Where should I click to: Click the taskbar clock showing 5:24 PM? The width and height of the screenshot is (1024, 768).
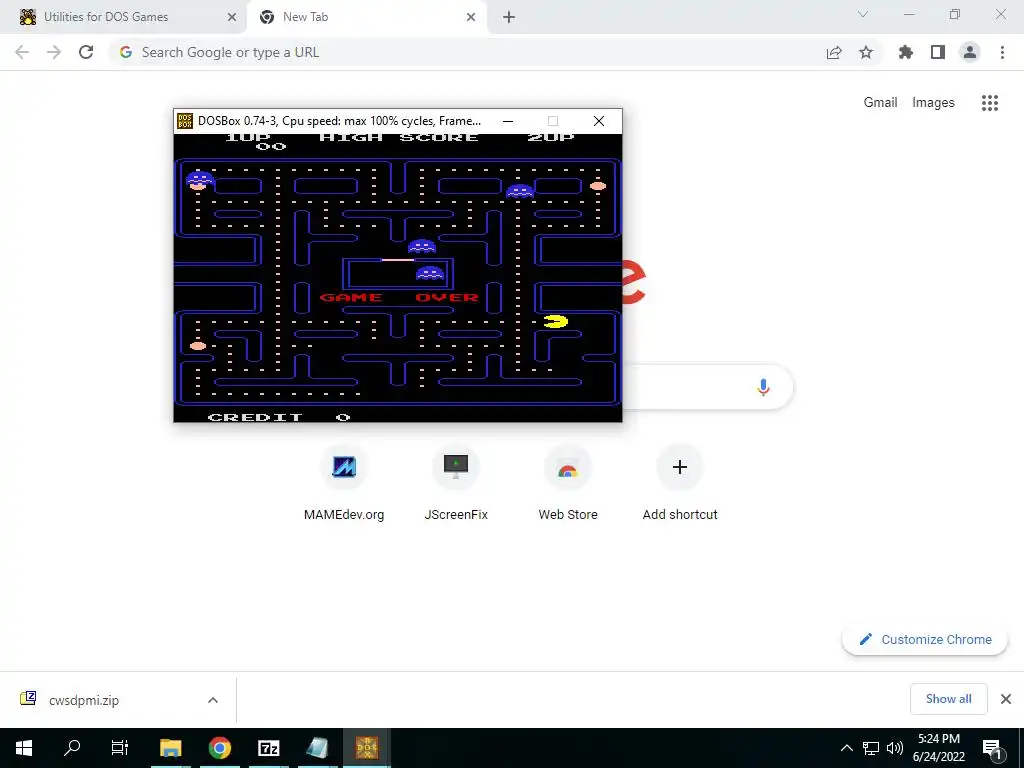point(938,748)
